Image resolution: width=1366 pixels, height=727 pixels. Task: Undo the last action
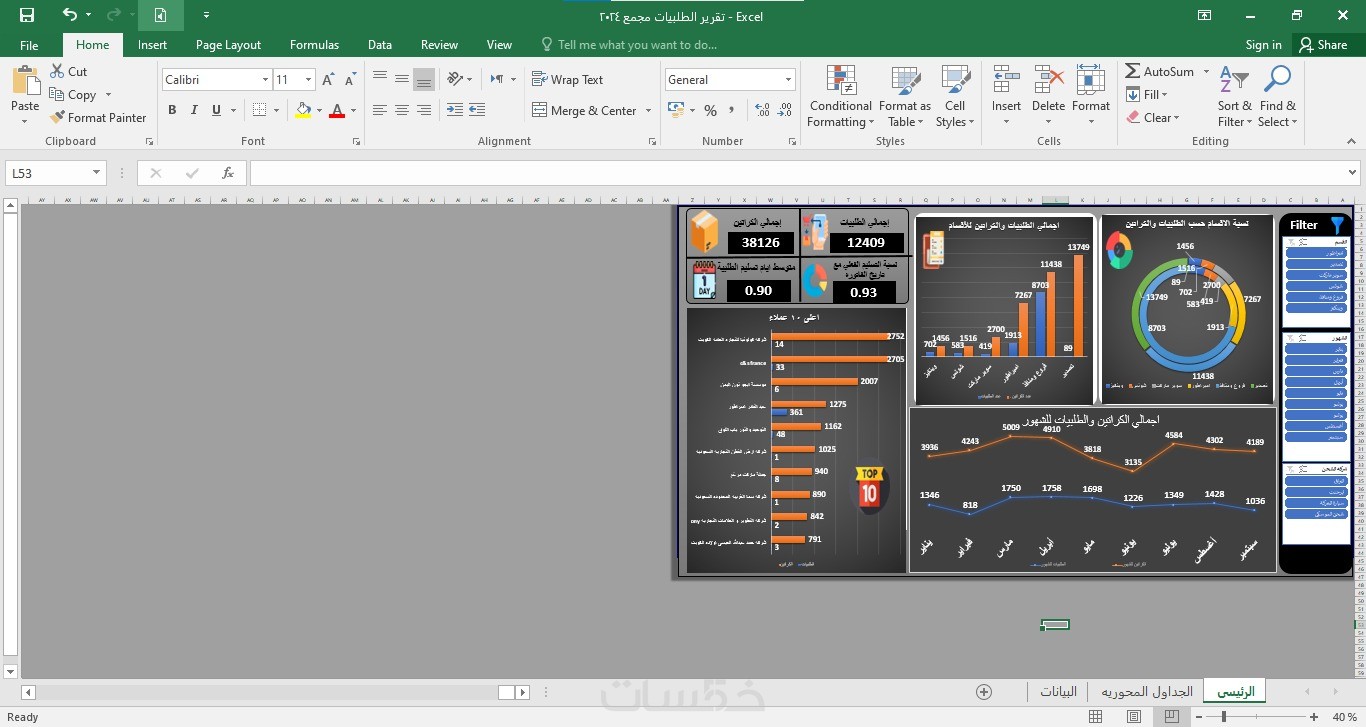tap(69, 15)
